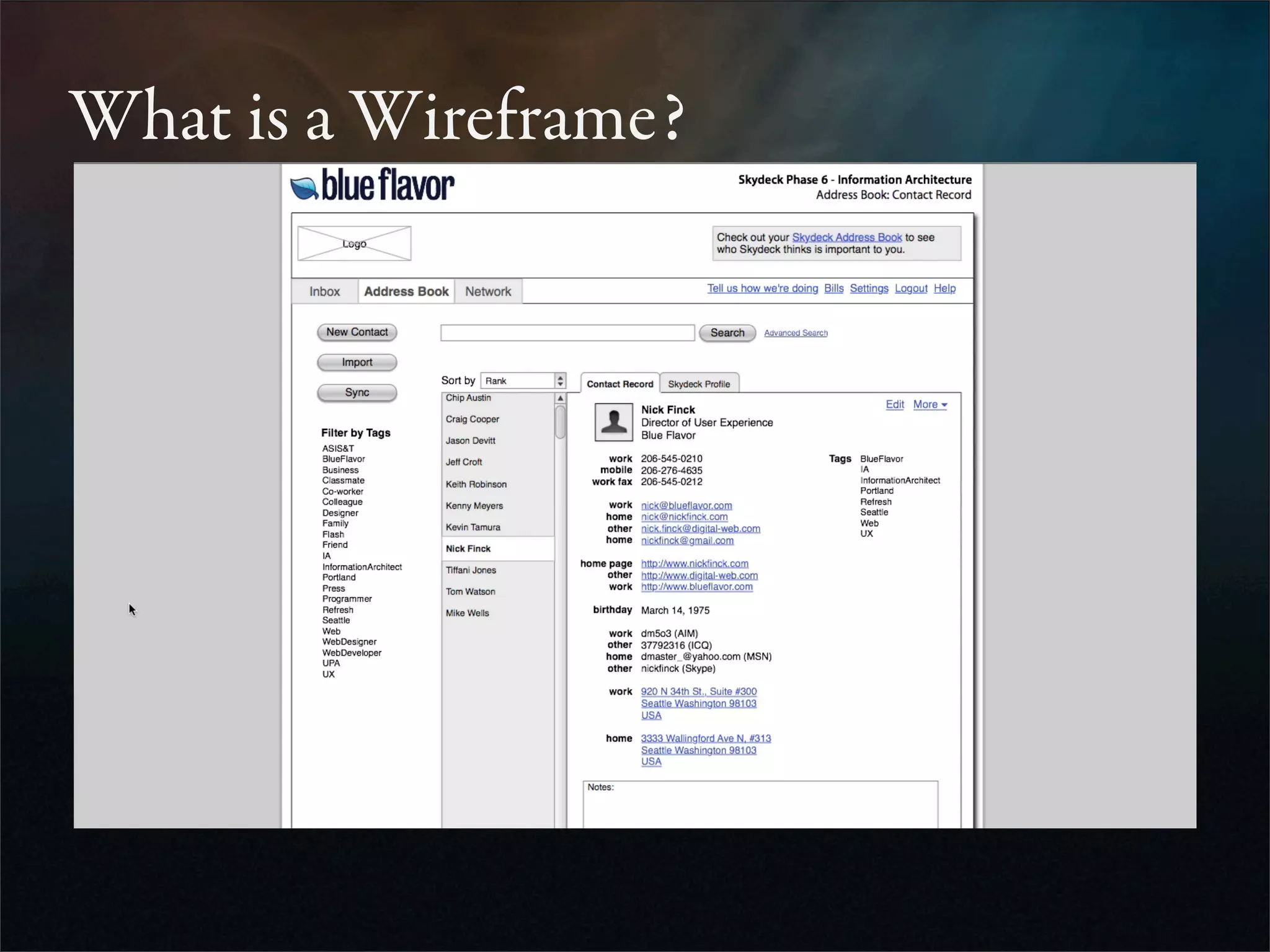Click the InformationArchitect tag in contact Tags

(900, 480)
